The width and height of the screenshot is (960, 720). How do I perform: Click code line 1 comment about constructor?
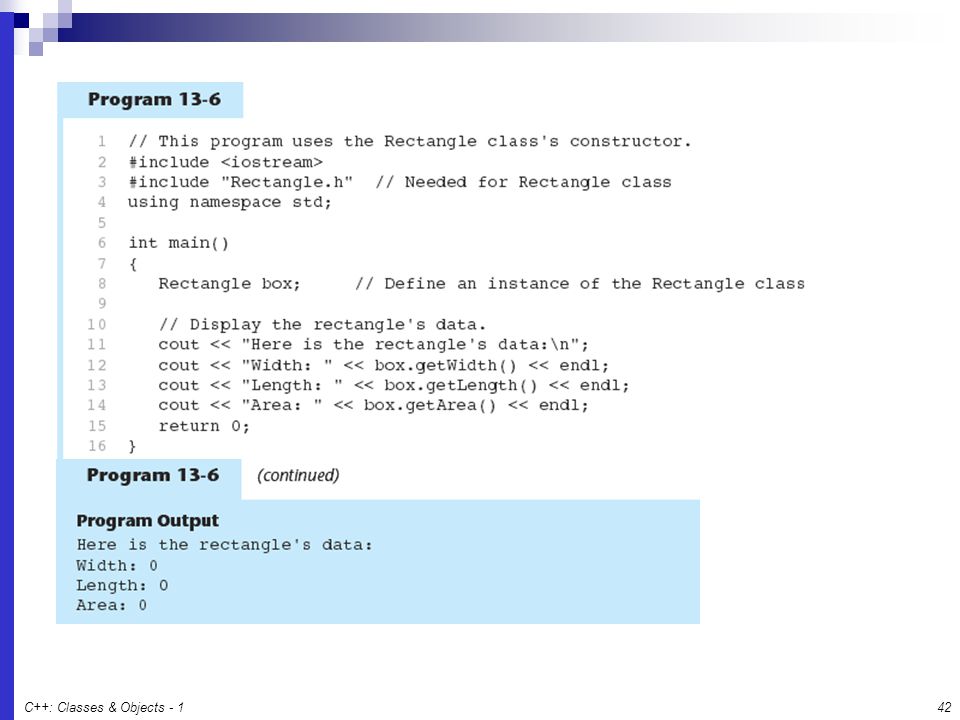click(x=410, y=141)
